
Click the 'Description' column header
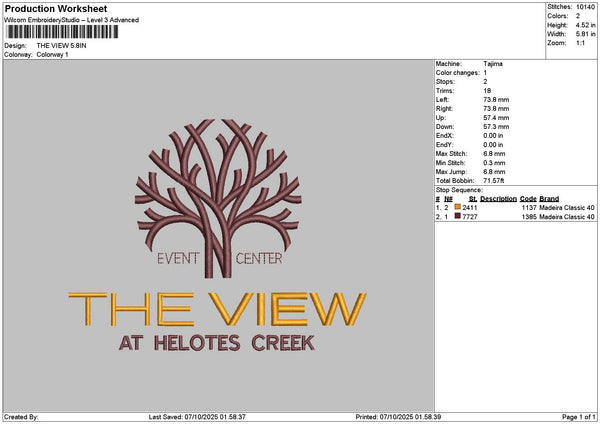coord(498,199)
